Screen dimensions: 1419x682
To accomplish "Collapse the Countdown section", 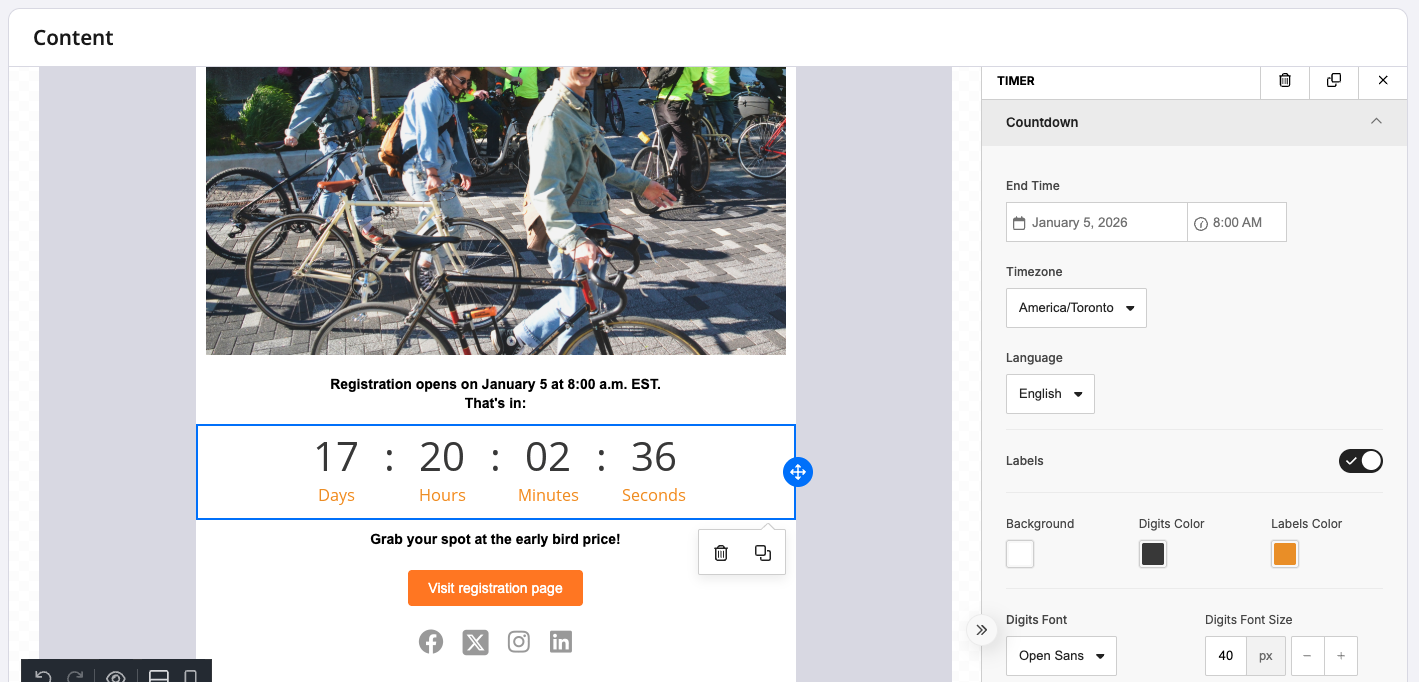I will (1376, 122).
